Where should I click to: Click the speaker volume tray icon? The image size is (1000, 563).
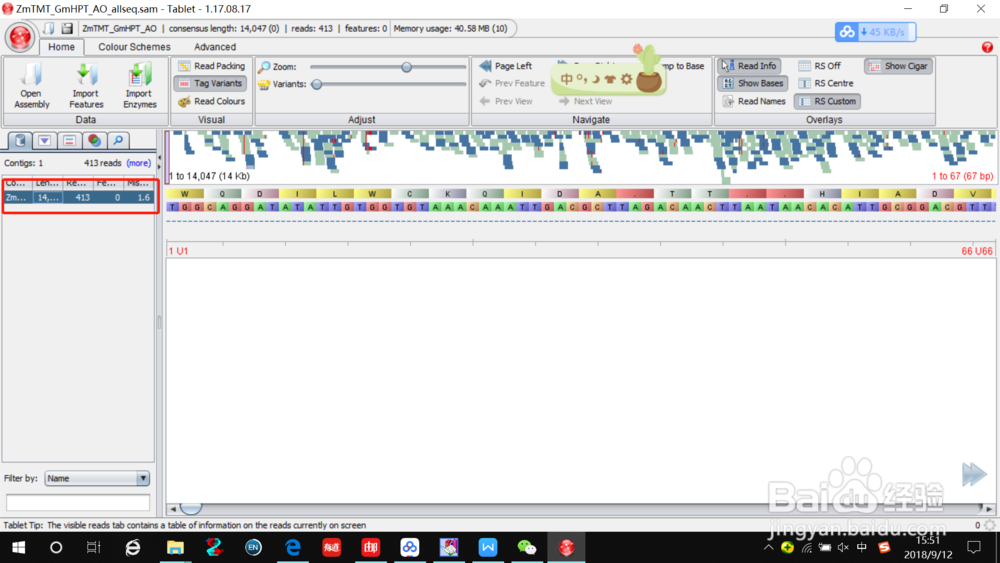click(x=843, y=548)
